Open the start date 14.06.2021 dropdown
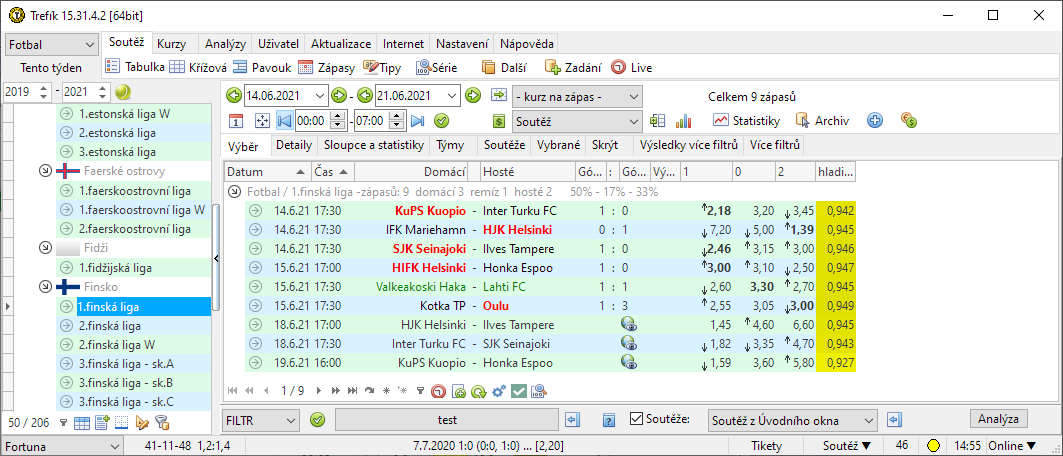The width and height of the screenshot is (1063, 456). tap(321, 95)
